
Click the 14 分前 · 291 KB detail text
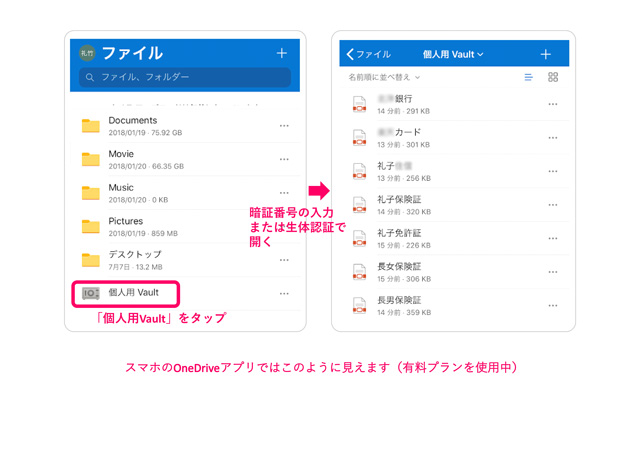tap(403, 111)
